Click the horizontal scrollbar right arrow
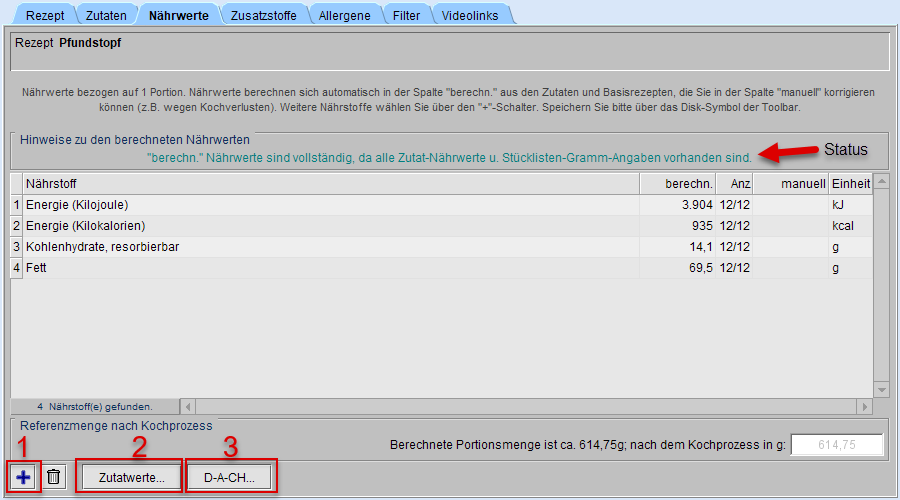This screenshot has height=500, width=900. (x=864, y=407)
